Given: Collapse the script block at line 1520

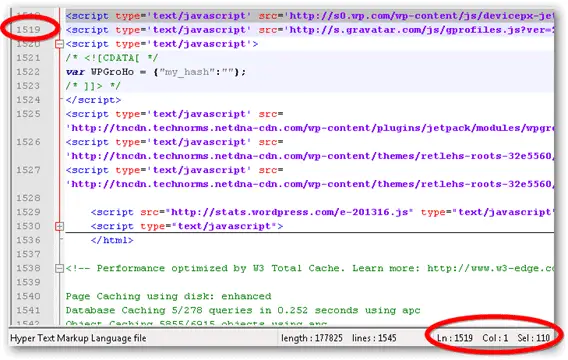Looking at the screenshot, I should click(x=59, y=44).
